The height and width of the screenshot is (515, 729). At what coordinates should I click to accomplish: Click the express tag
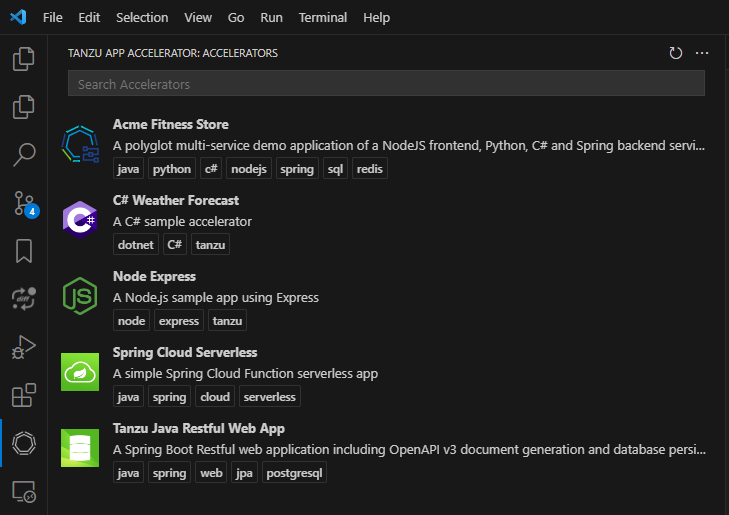click(x=179, y=321)
